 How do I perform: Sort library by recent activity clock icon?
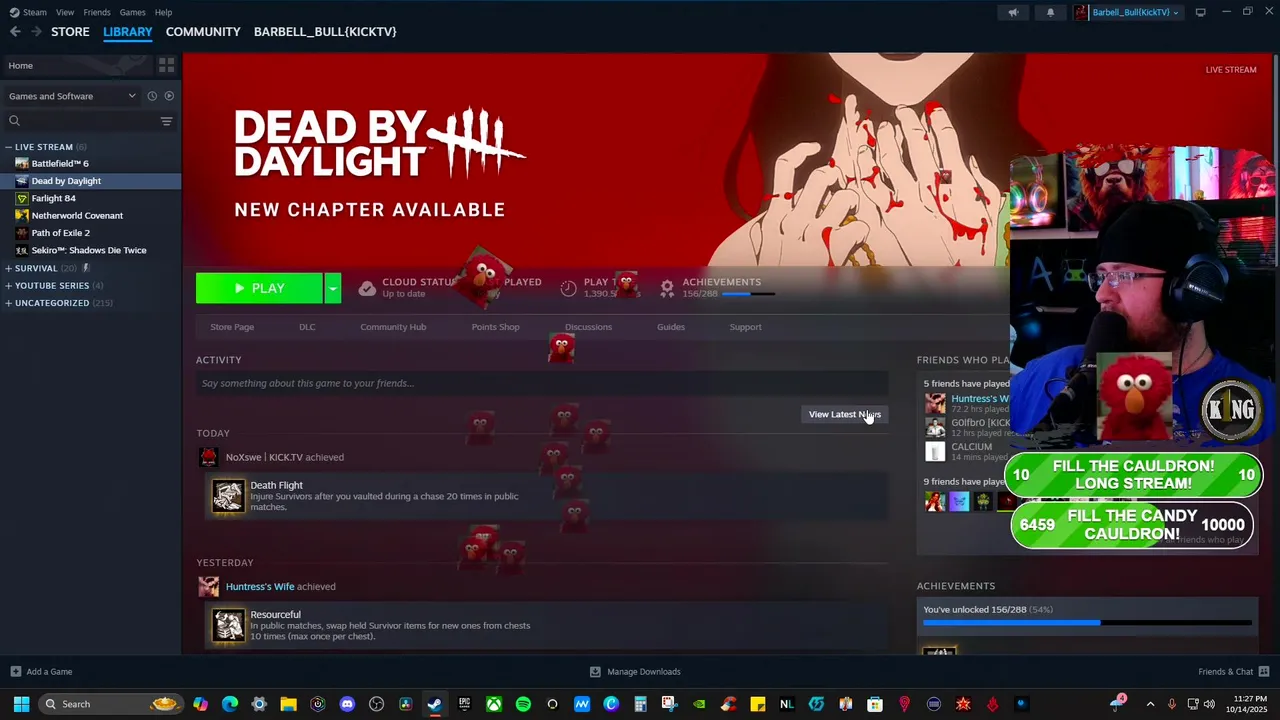pyautogui.click(x=152, y=96)
